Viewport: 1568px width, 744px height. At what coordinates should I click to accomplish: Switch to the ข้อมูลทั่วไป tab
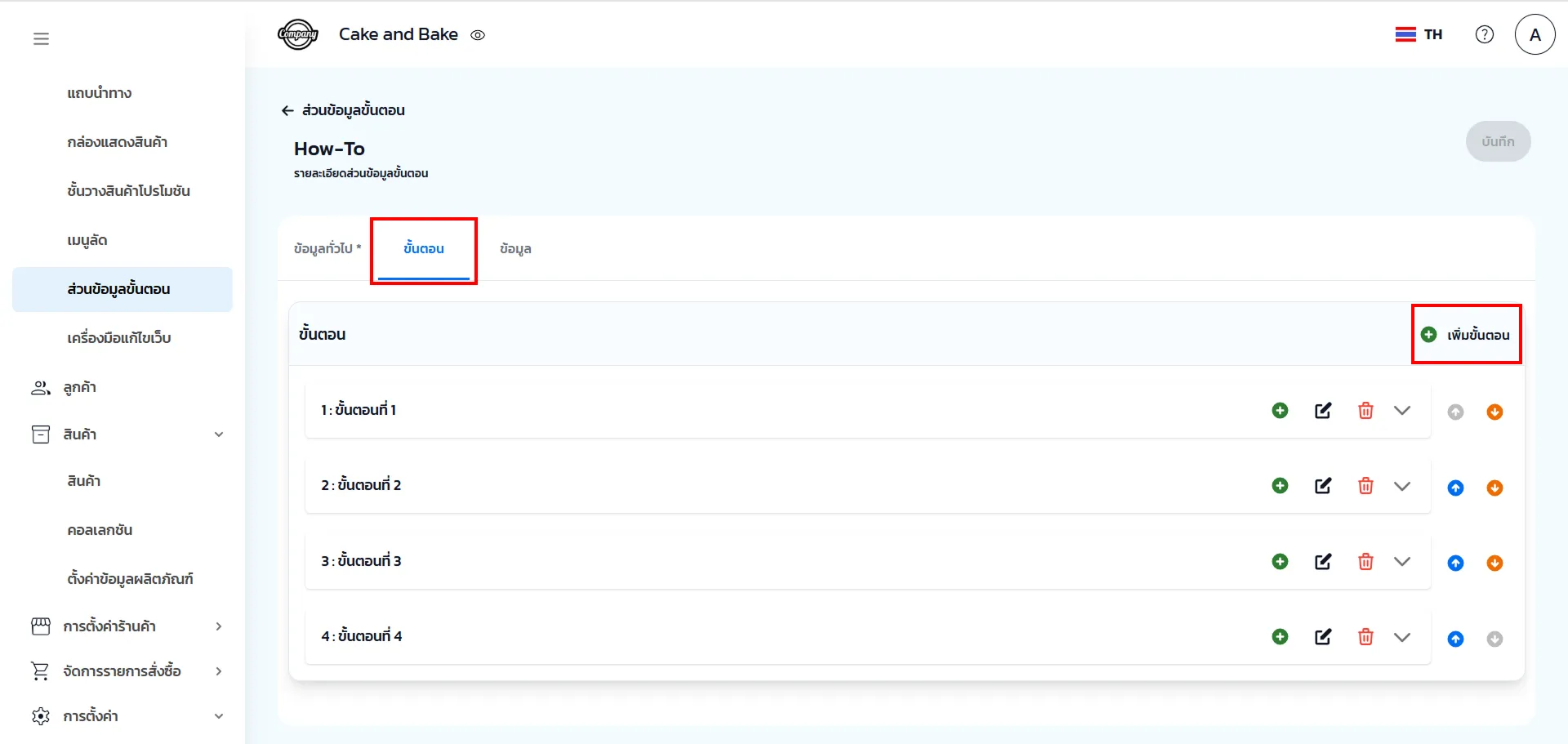click(327, 248)
